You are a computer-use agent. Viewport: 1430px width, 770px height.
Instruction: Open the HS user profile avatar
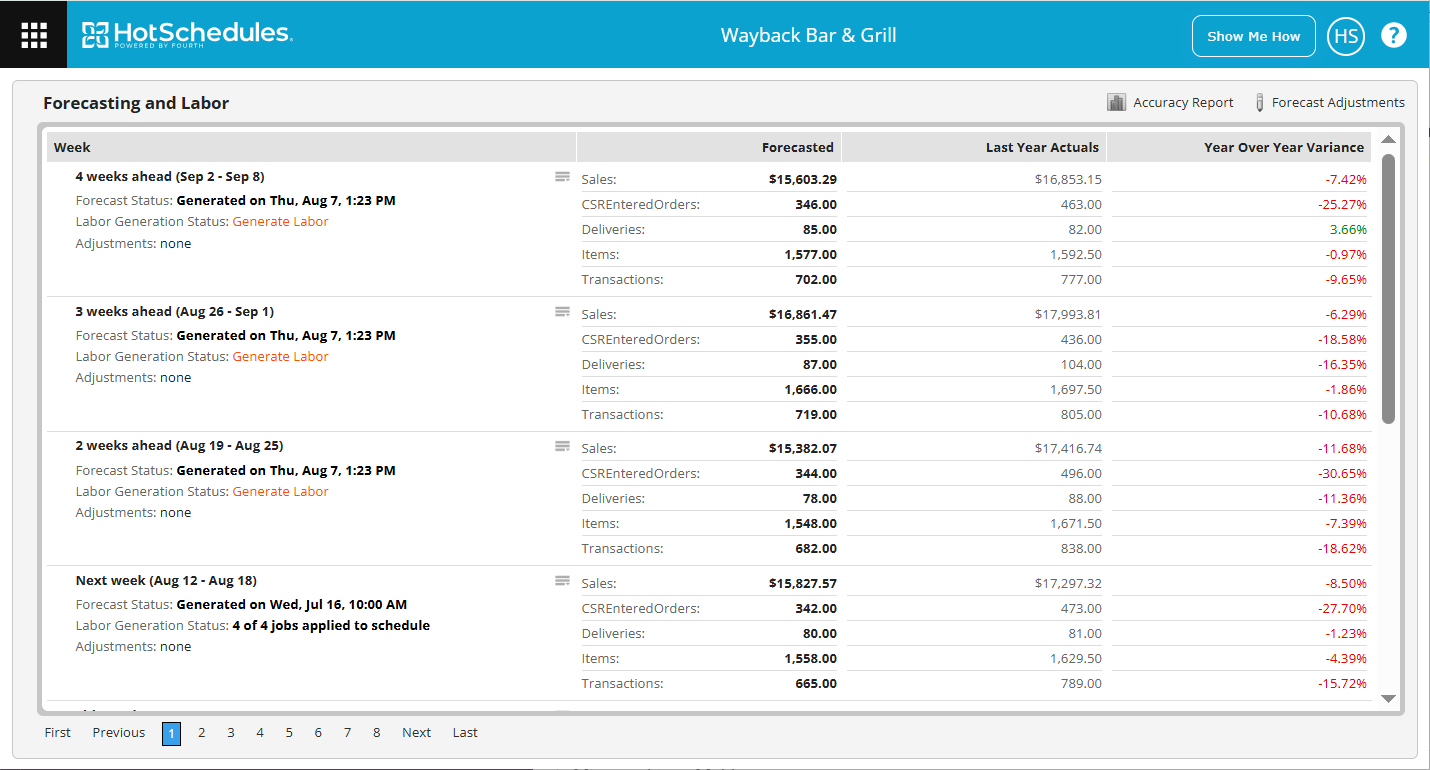1345,36
